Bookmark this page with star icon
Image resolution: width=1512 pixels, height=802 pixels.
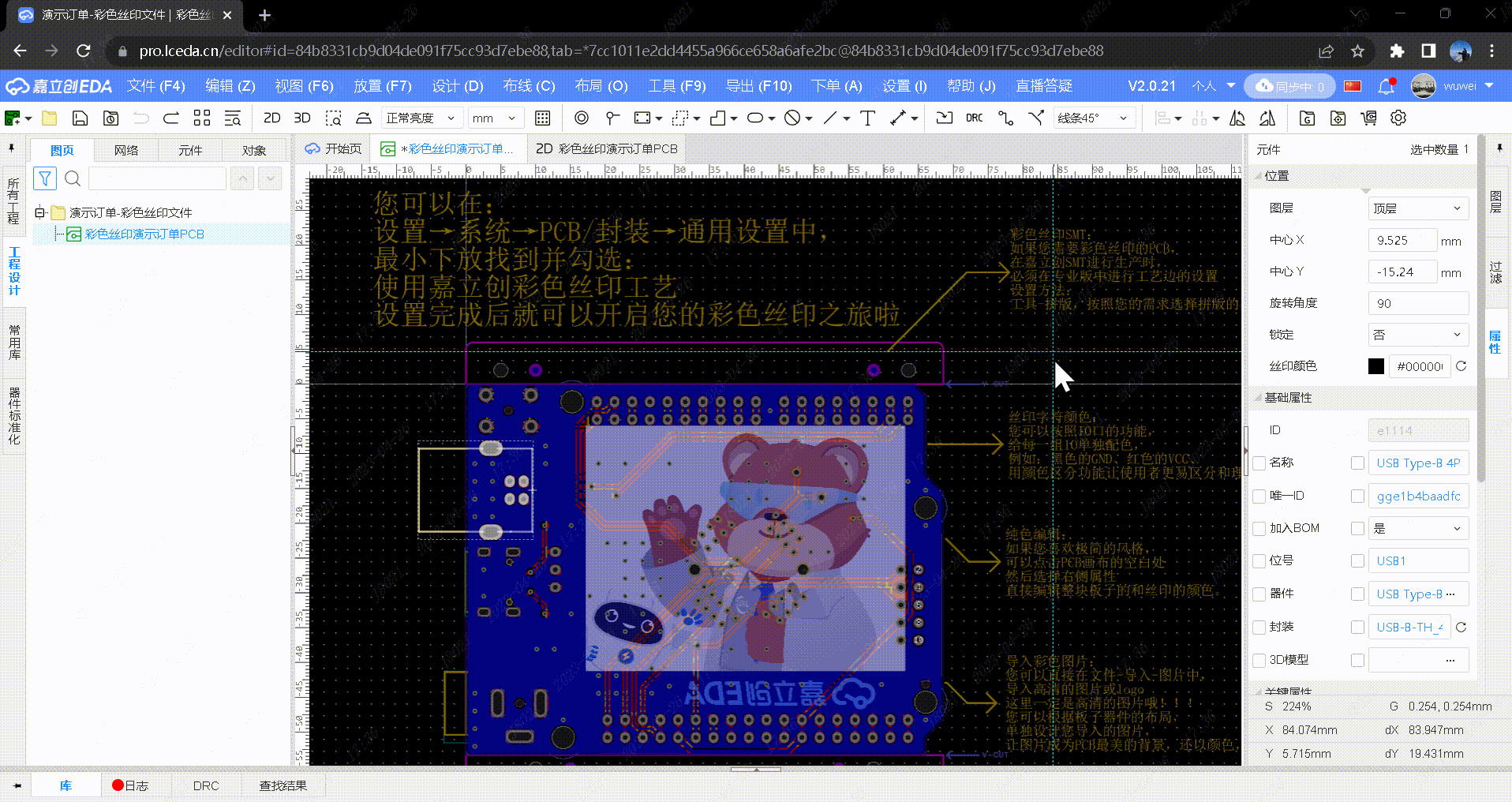pyautogui.click(x=1357, y=51)
